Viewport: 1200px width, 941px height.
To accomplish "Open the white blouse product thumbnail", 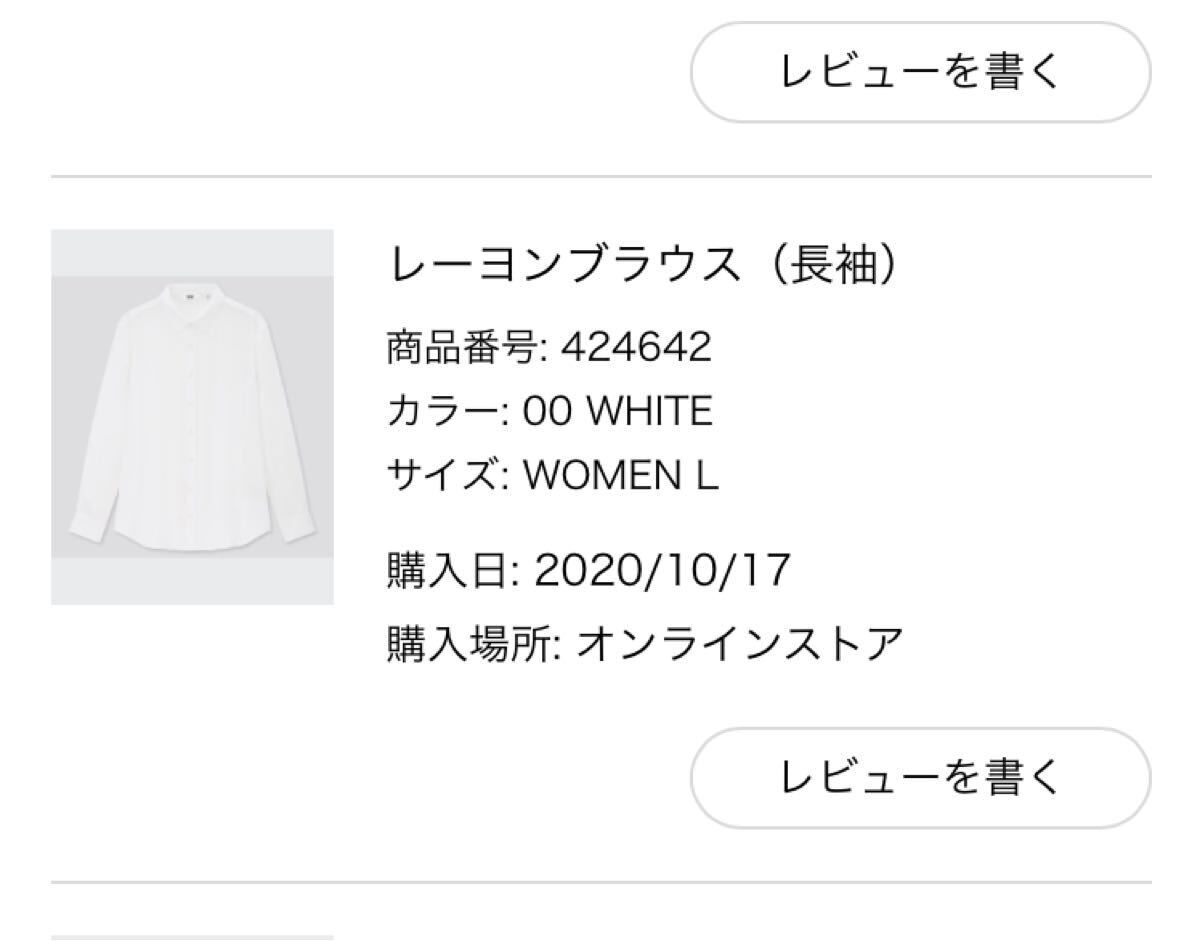I will pos(192,417).
